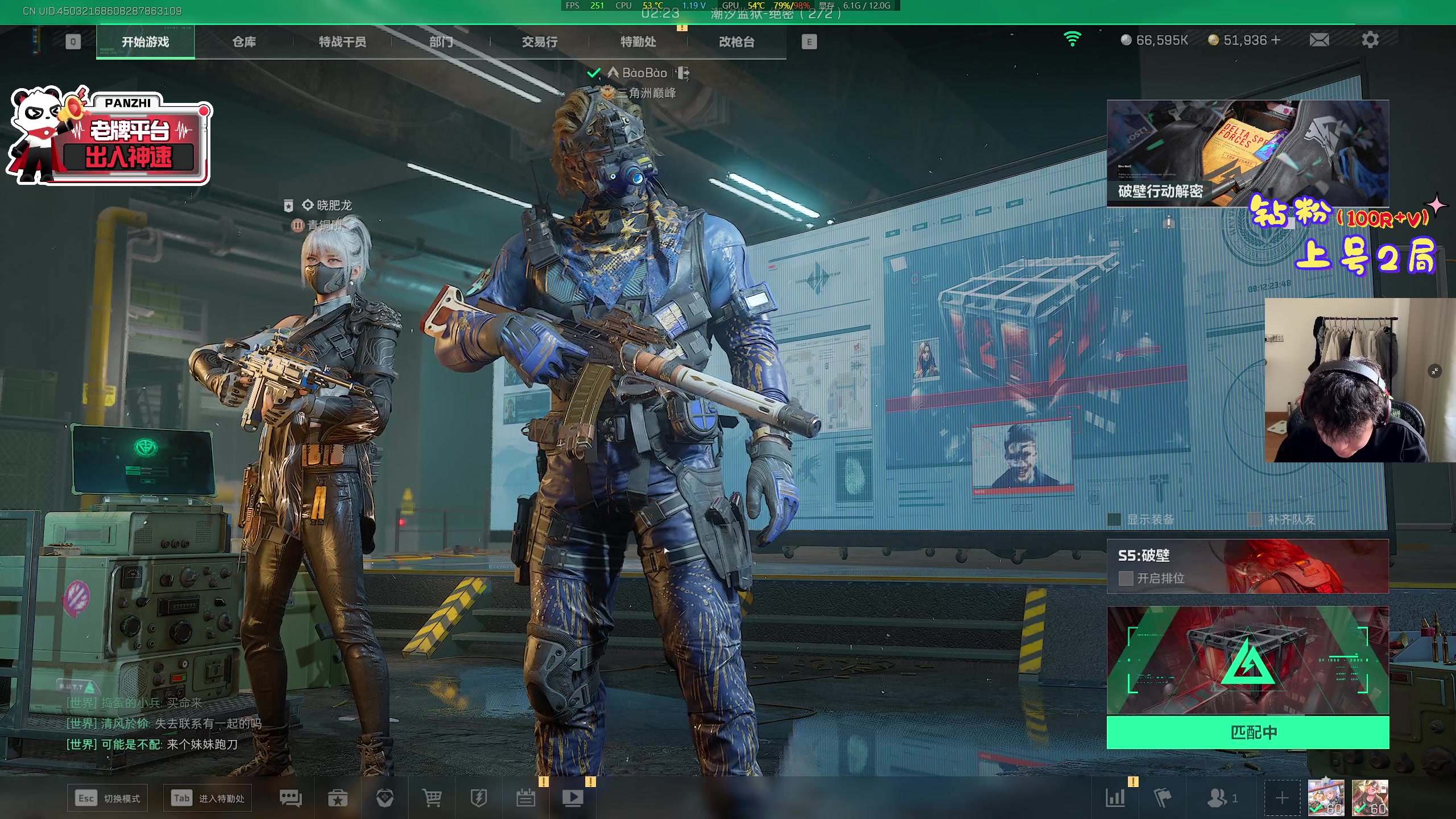Open the 破壁行动解密 event banner
Viewport: 1456px width, 819px height.
point(1248,153)
